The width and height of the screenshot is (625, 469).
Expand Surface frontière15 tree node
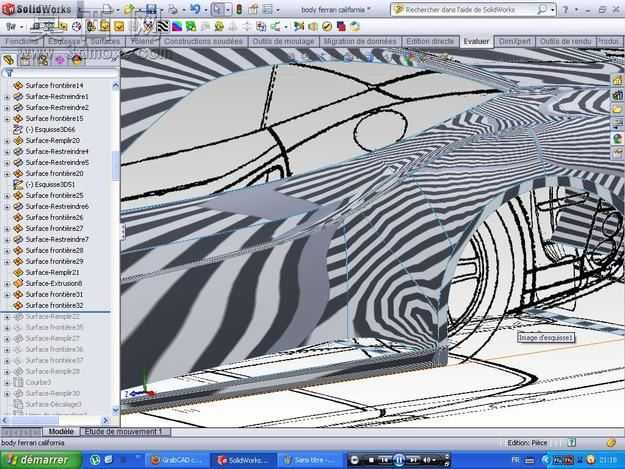pos(7,118)
